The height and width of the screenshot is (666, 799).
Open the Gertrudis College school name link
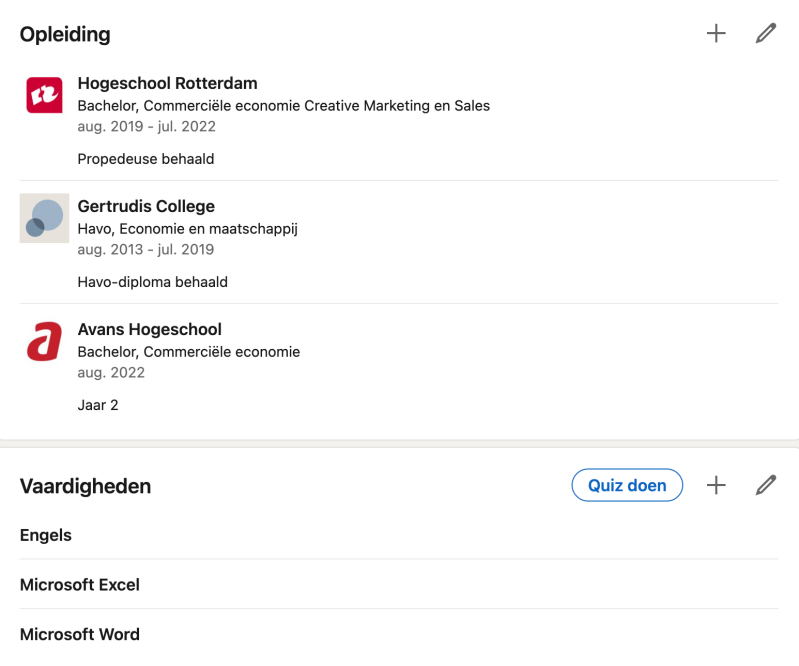coord(146,207)
